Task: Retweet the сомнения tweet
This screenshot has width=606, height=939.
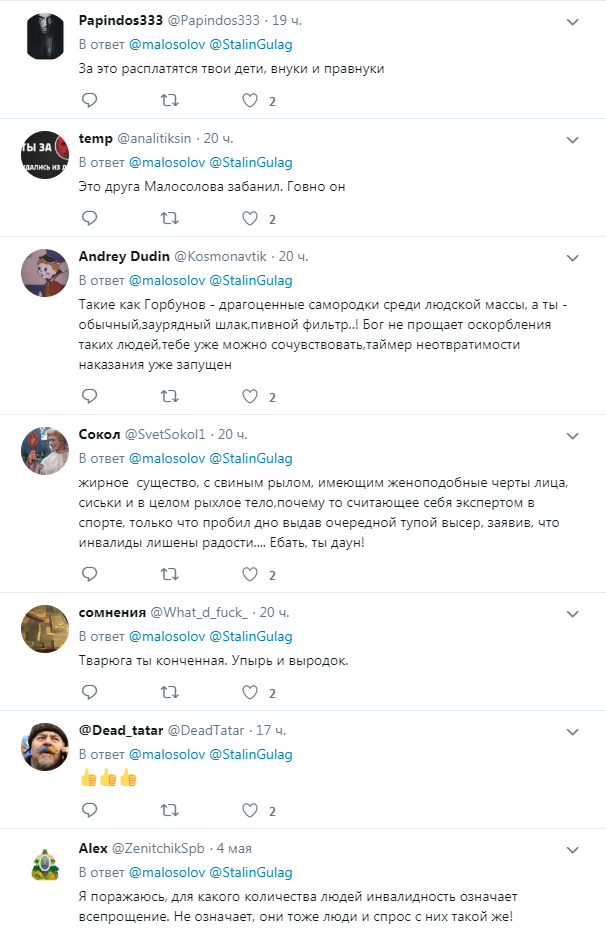Action: point(170,692)
